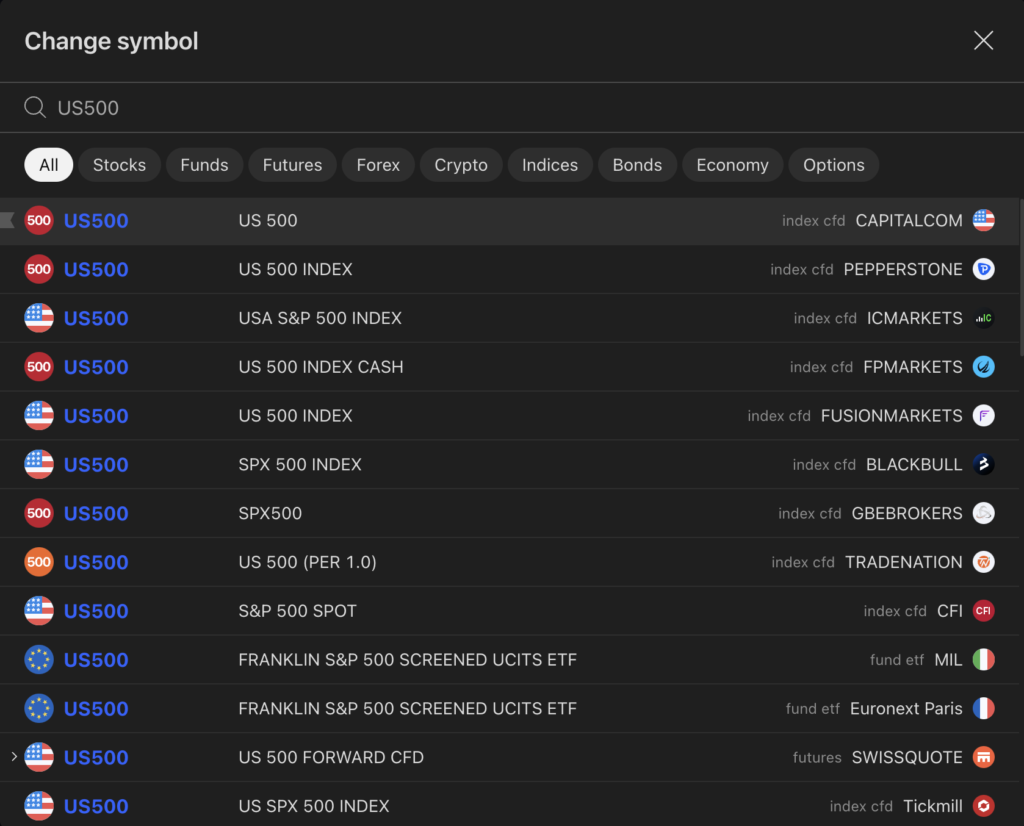This screenshot has width=1024, height=826.
Task: Filter results by Stocks
Action: click(x=120, y=165)
